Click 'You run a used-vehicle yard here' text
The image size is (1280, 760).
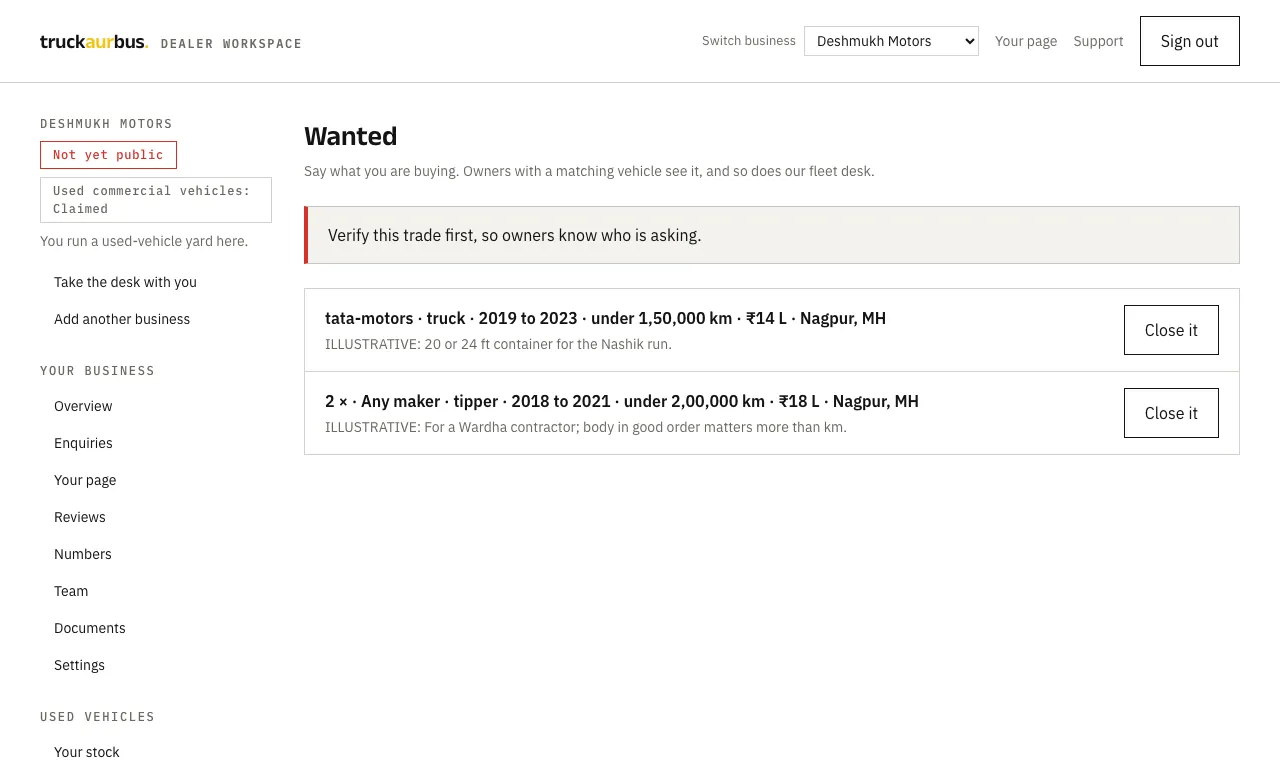pos(144,241)
